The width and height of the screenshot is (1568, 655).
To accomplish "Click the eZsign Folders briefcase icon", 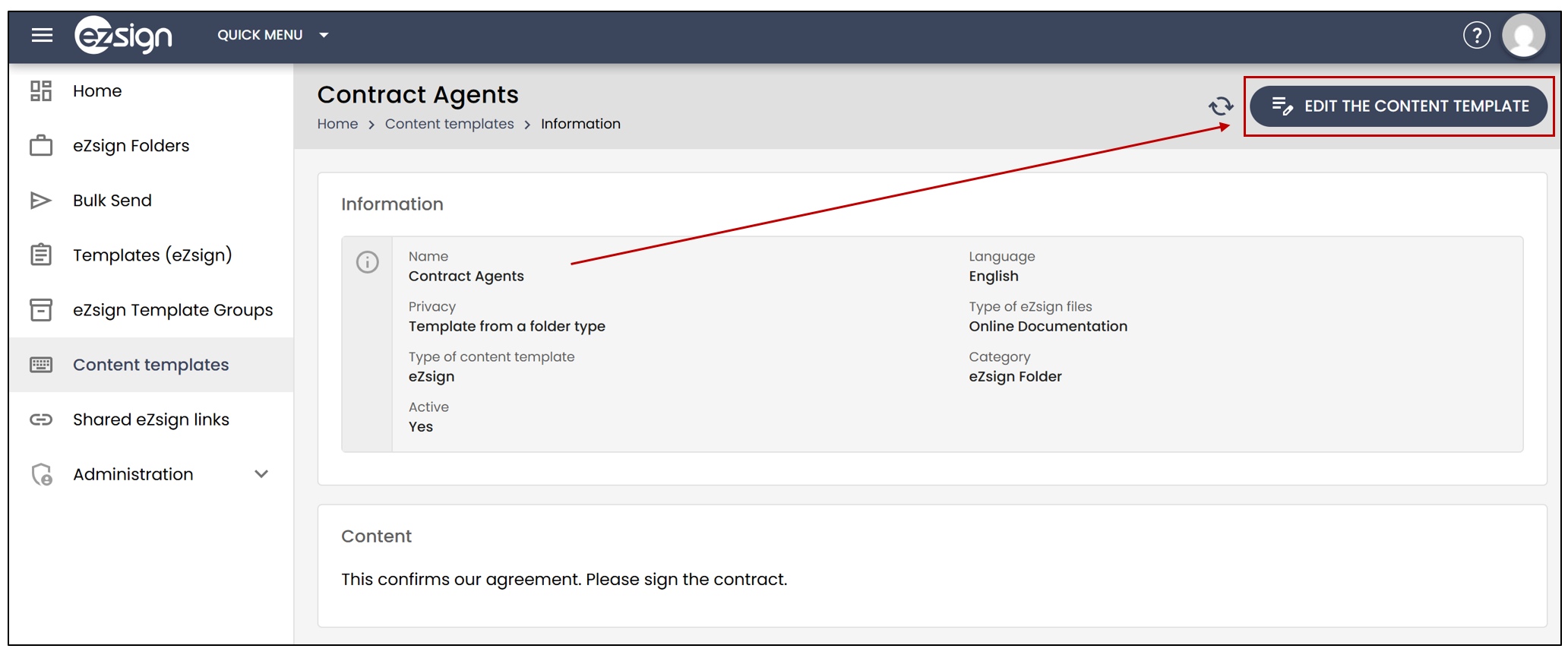I will [41, 146].
